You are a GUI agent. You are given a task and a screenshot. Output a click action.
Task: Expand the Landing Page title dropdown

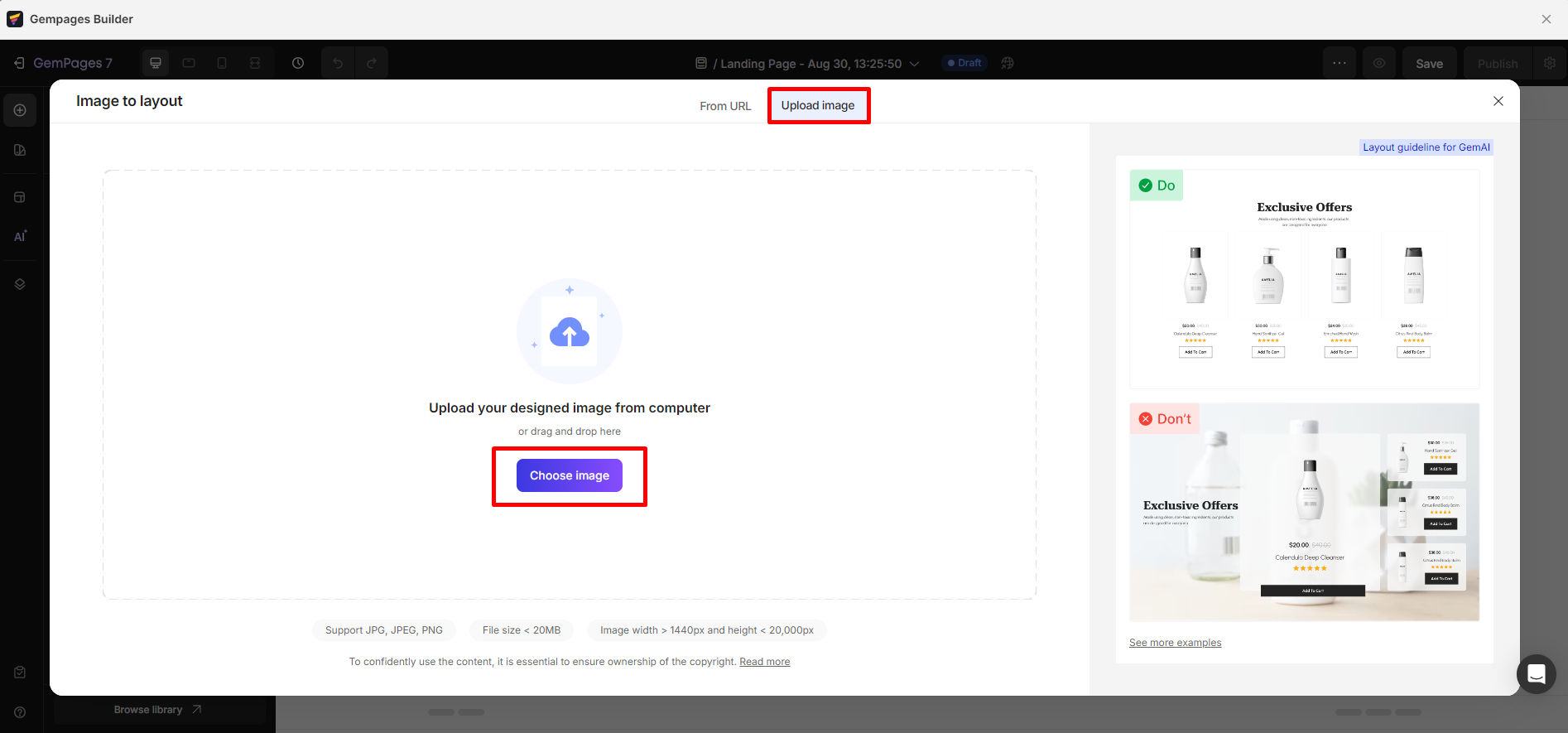914,64
